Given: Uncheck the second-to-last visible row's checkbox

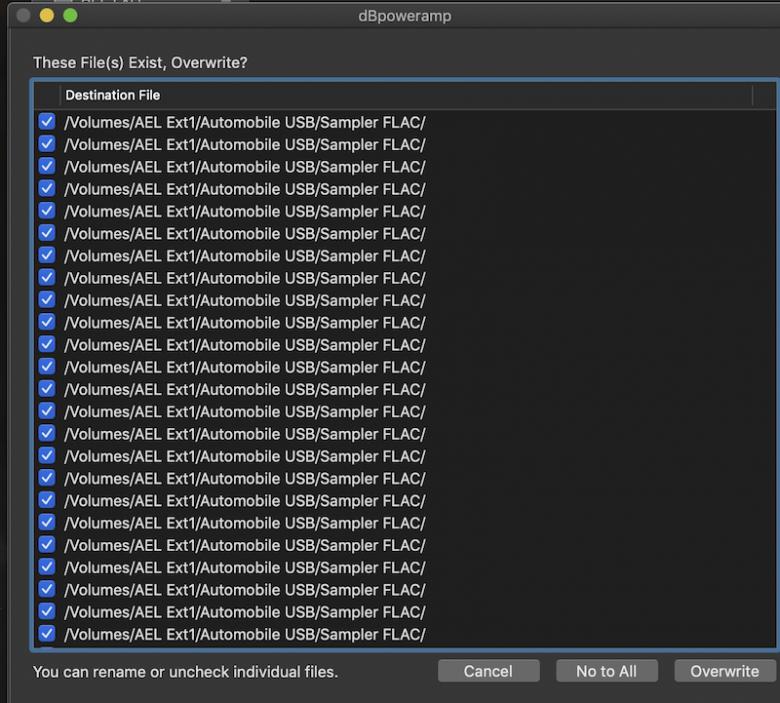Looking at the screenshot, I should tap(47, 611).
